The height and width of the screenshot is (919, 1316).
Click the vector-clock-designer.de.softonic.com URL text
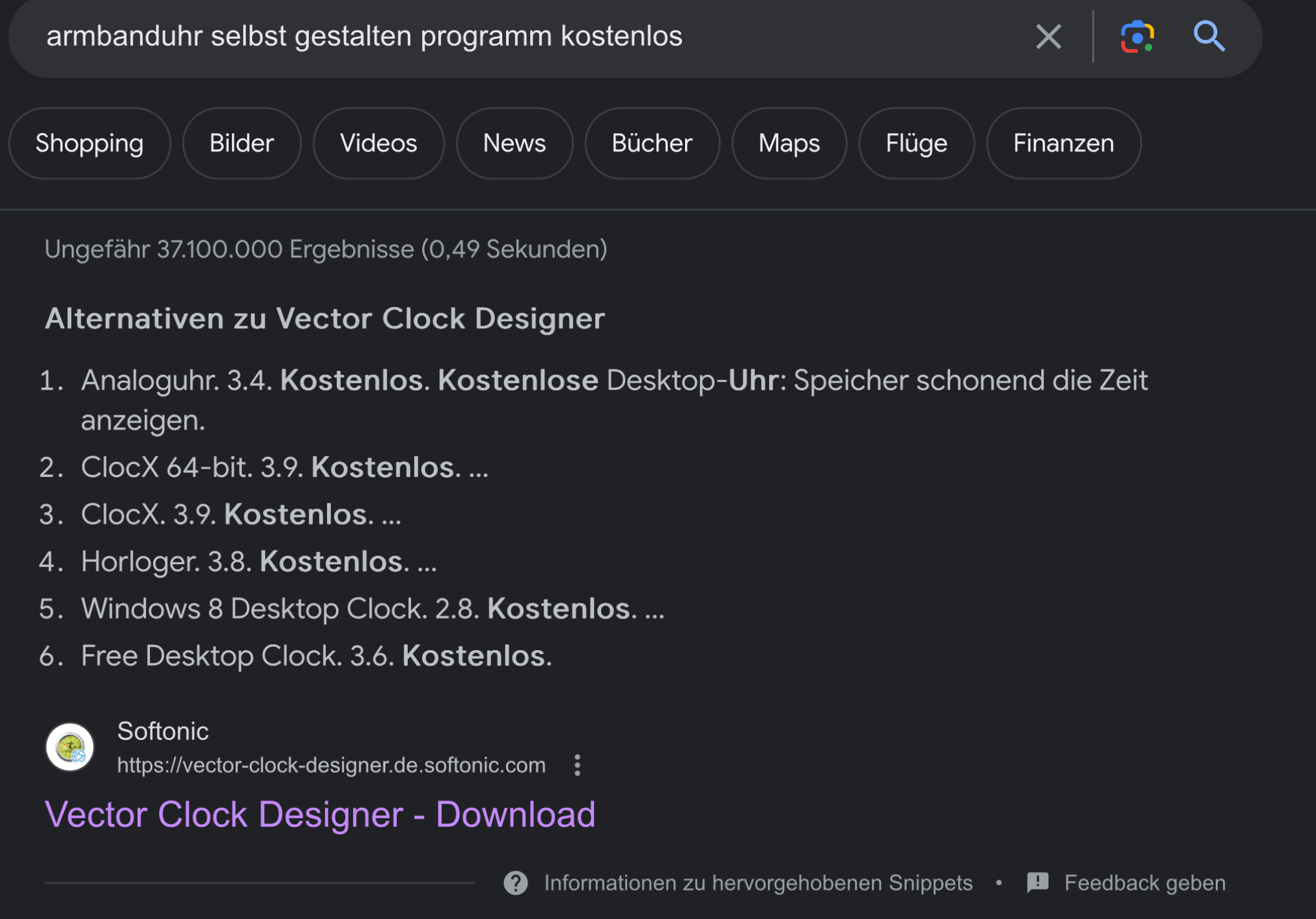pos(331,765)
